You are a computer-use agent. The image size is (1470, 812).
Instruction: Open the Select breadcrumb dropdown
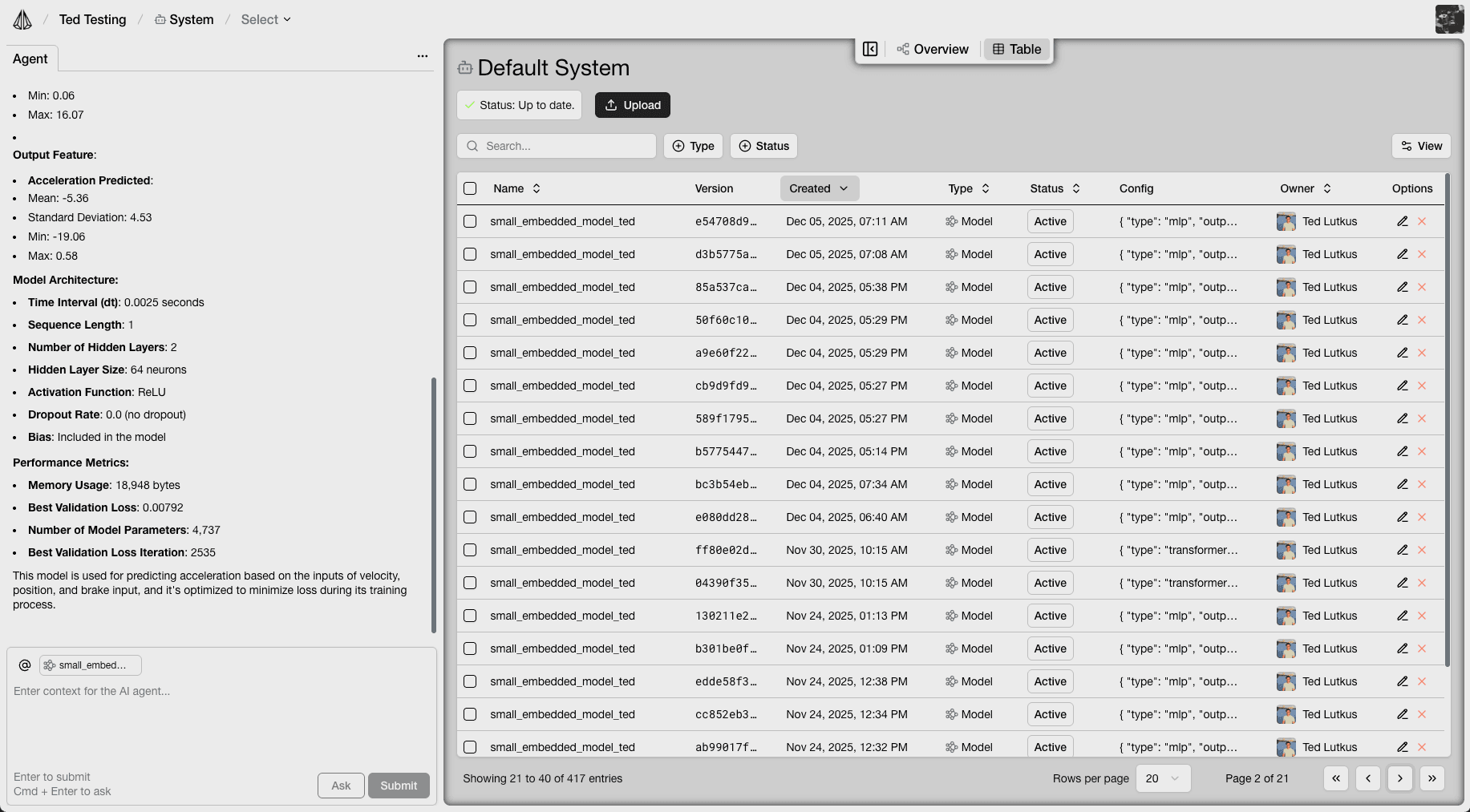pyautogui.click(x=265, y=19)
